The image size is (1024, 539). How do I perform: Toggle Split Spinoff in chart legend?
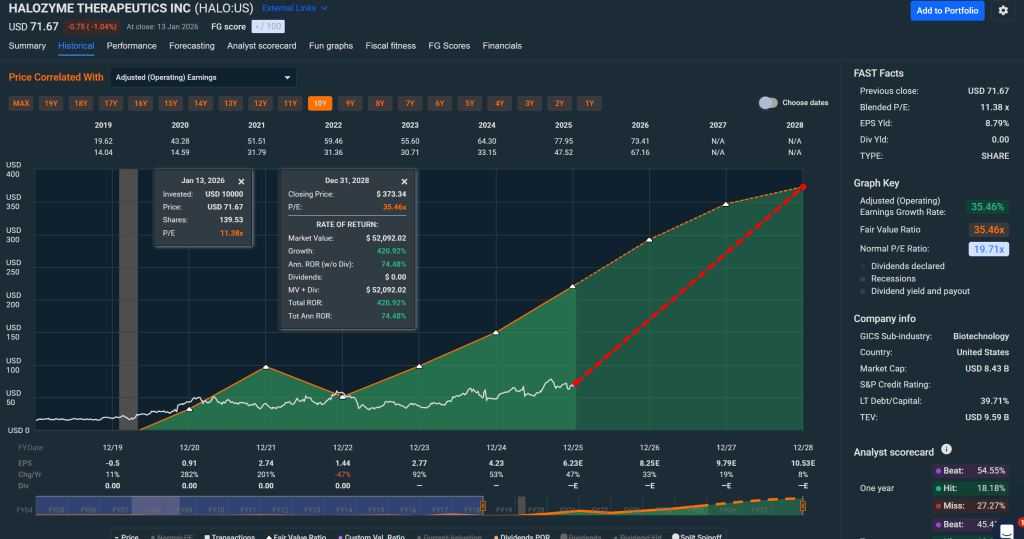(697, 536)
